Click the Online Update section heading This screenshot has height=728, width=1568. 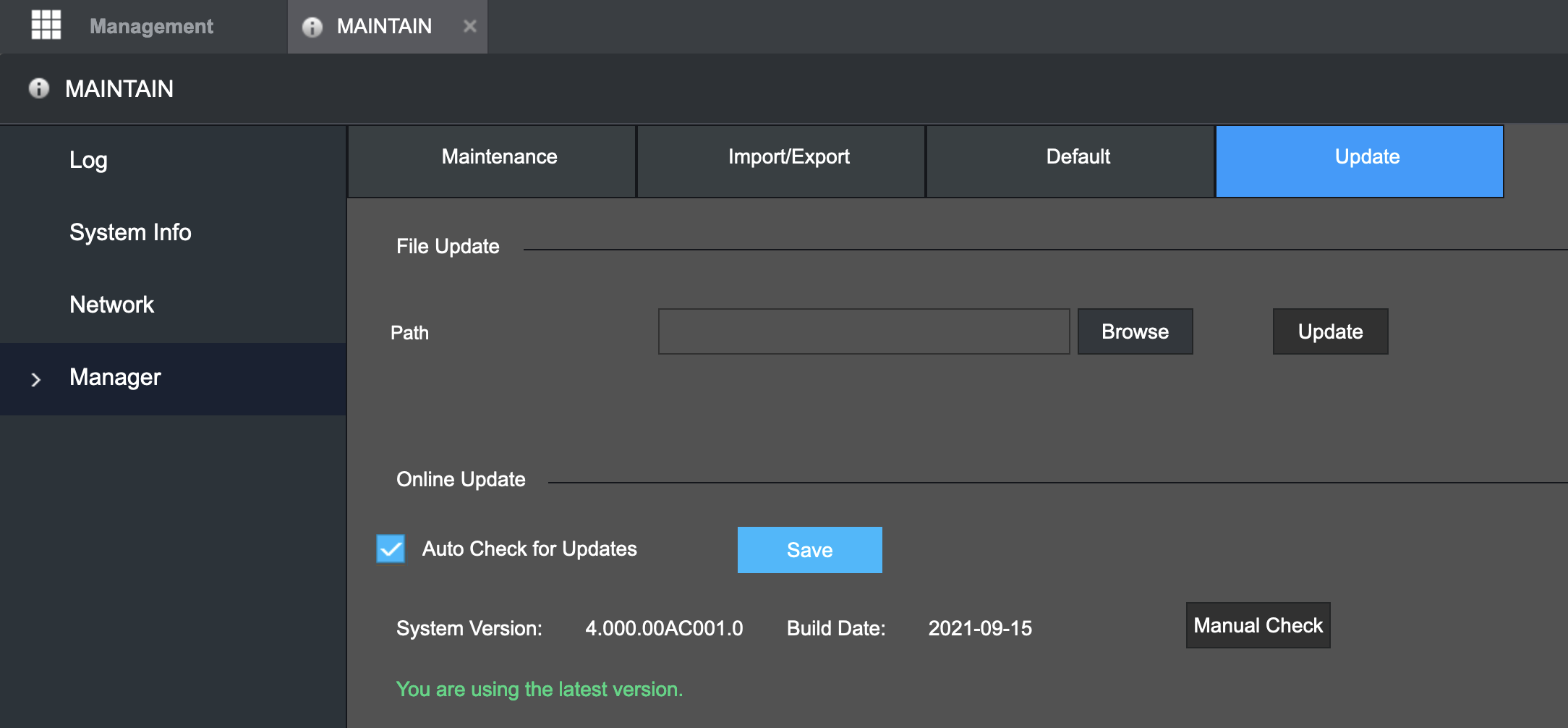click(461, 480)
